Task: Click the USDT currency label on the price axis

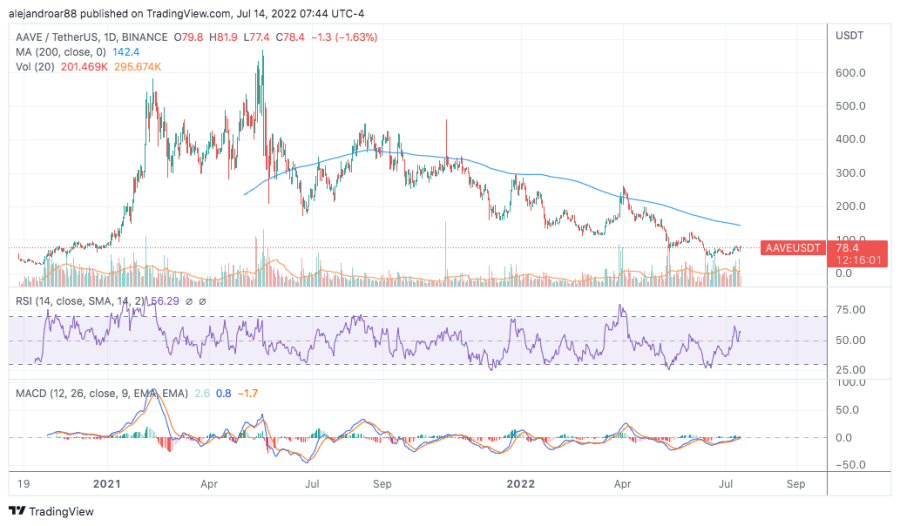Action: pyautogui.click(x=849, y=36)
